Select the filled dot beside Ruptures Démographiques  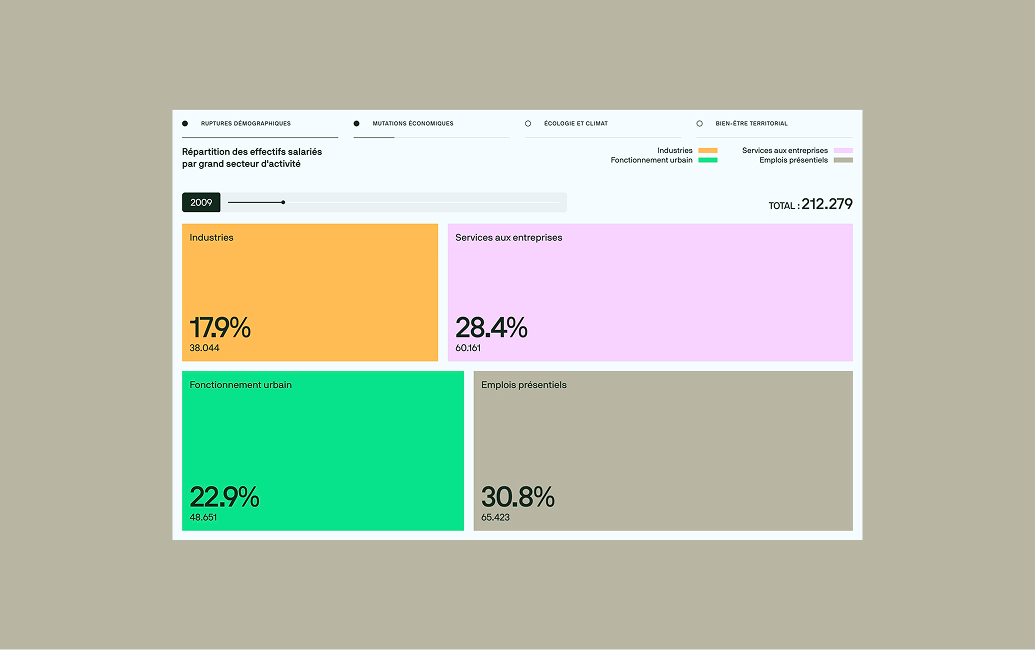(185, 123)
